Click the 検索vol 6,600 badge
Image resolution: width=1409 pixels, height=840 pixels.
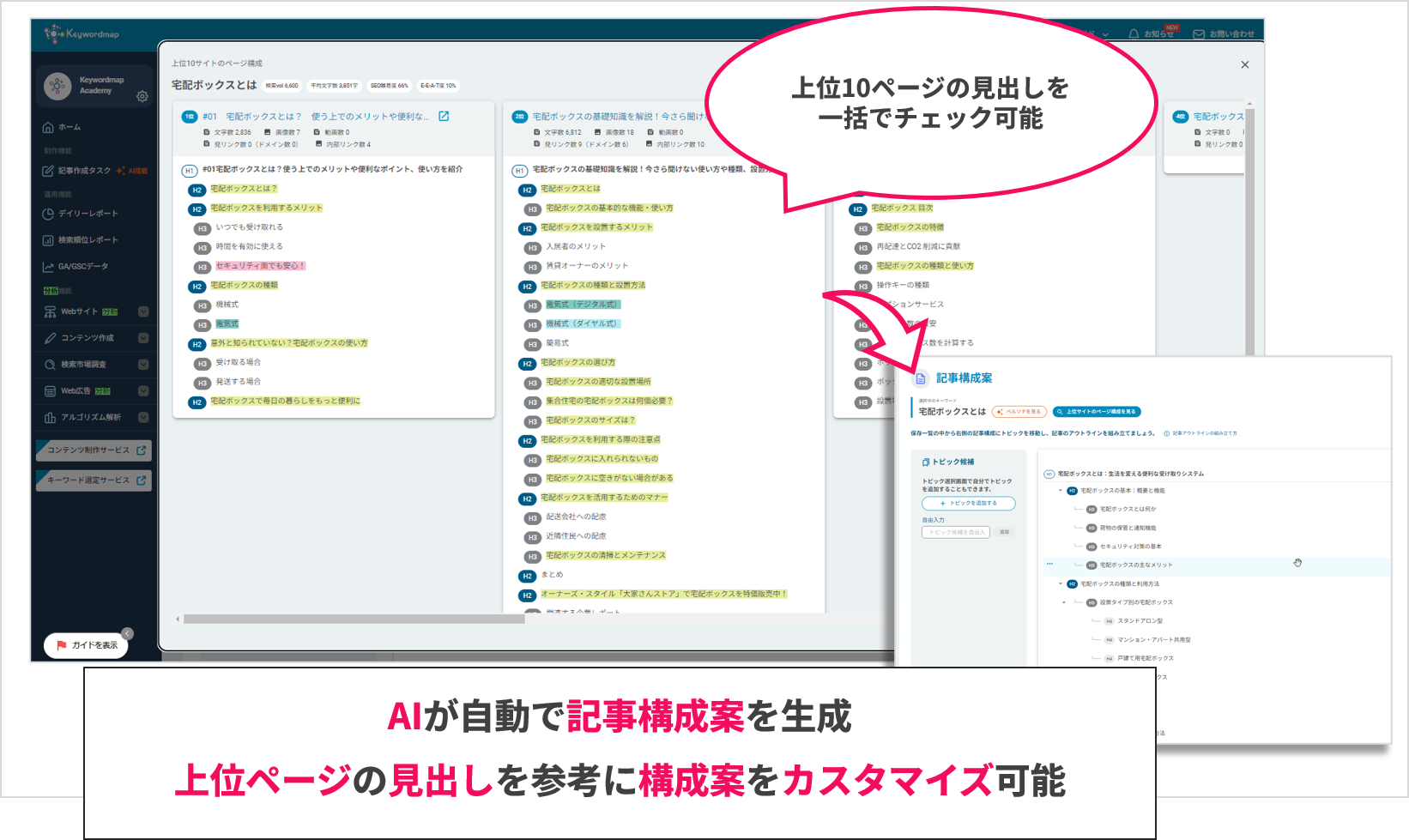[x=282, y=86]
